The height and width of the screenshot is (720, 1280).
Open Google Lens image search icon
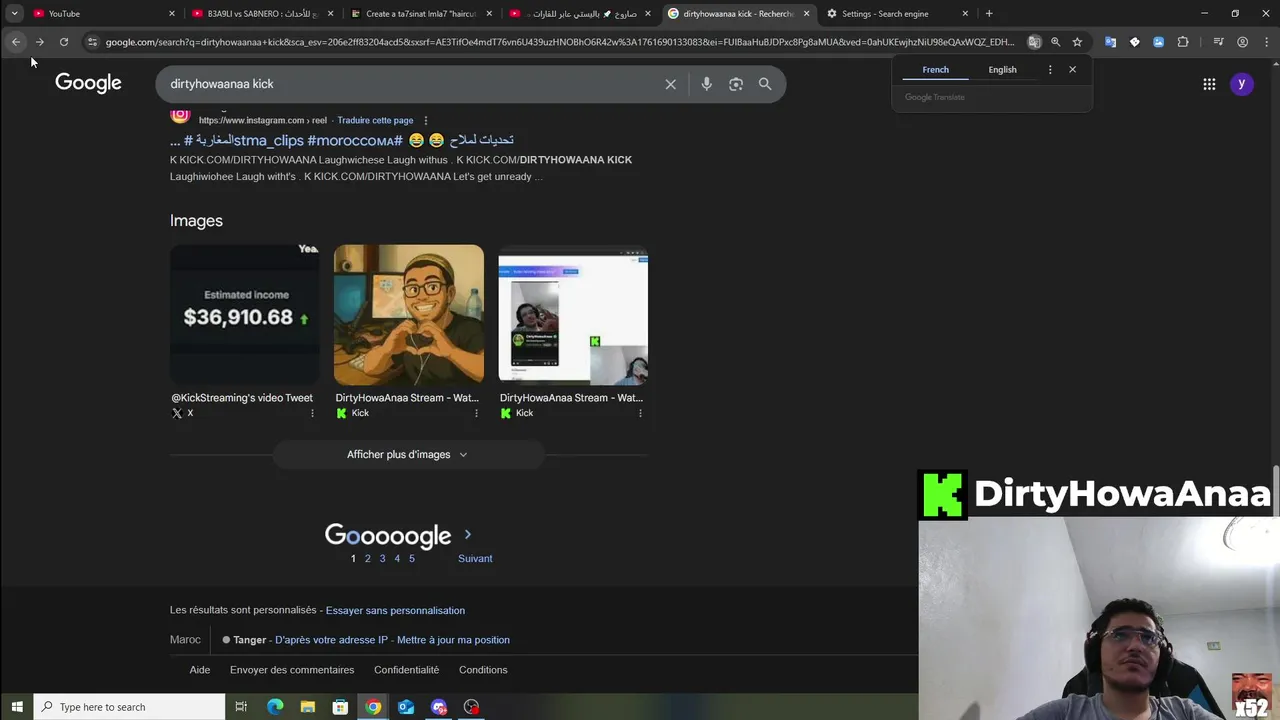(736, 84)
